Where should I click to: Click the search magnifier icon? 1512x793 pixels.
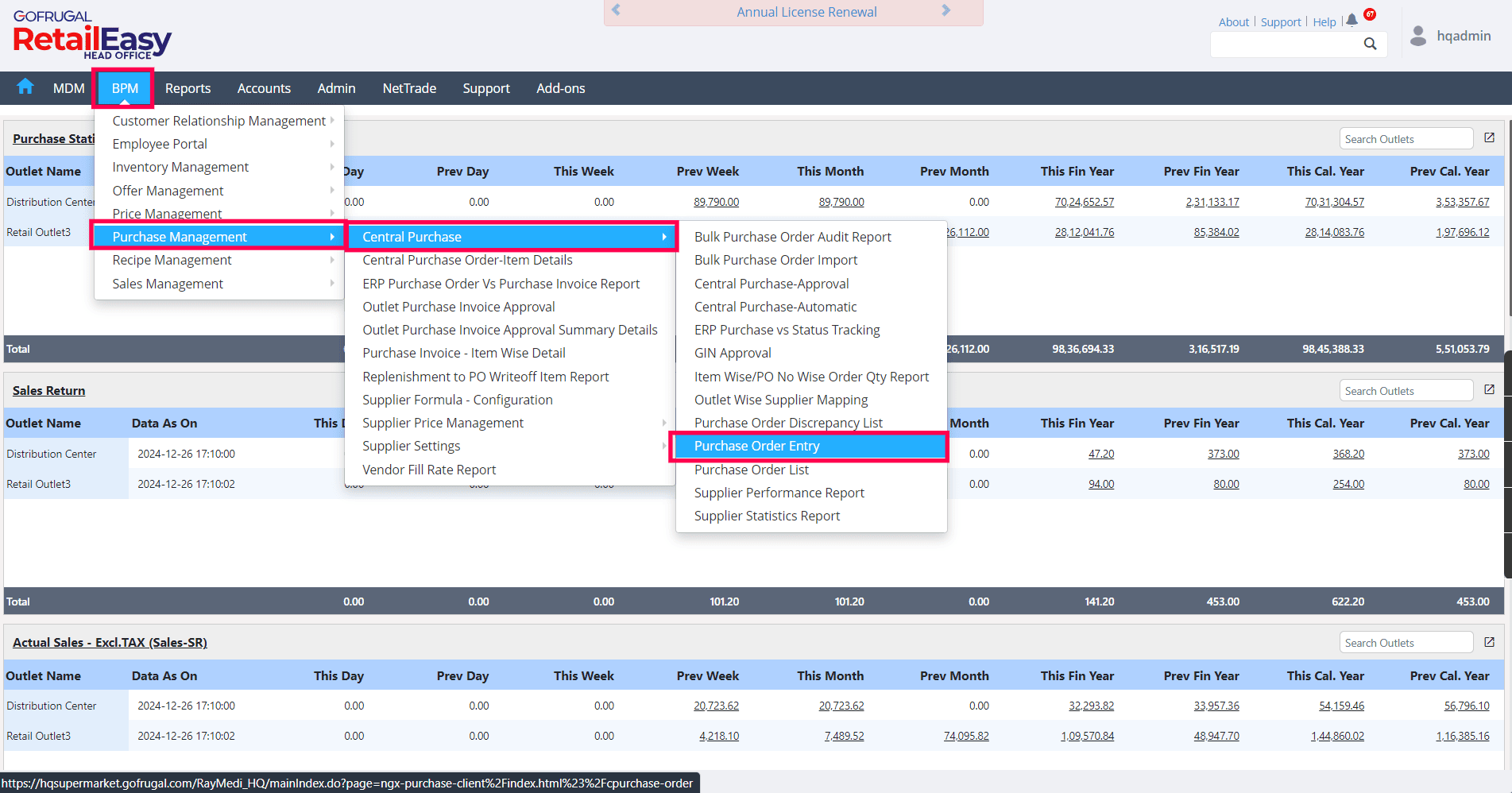1371,44
